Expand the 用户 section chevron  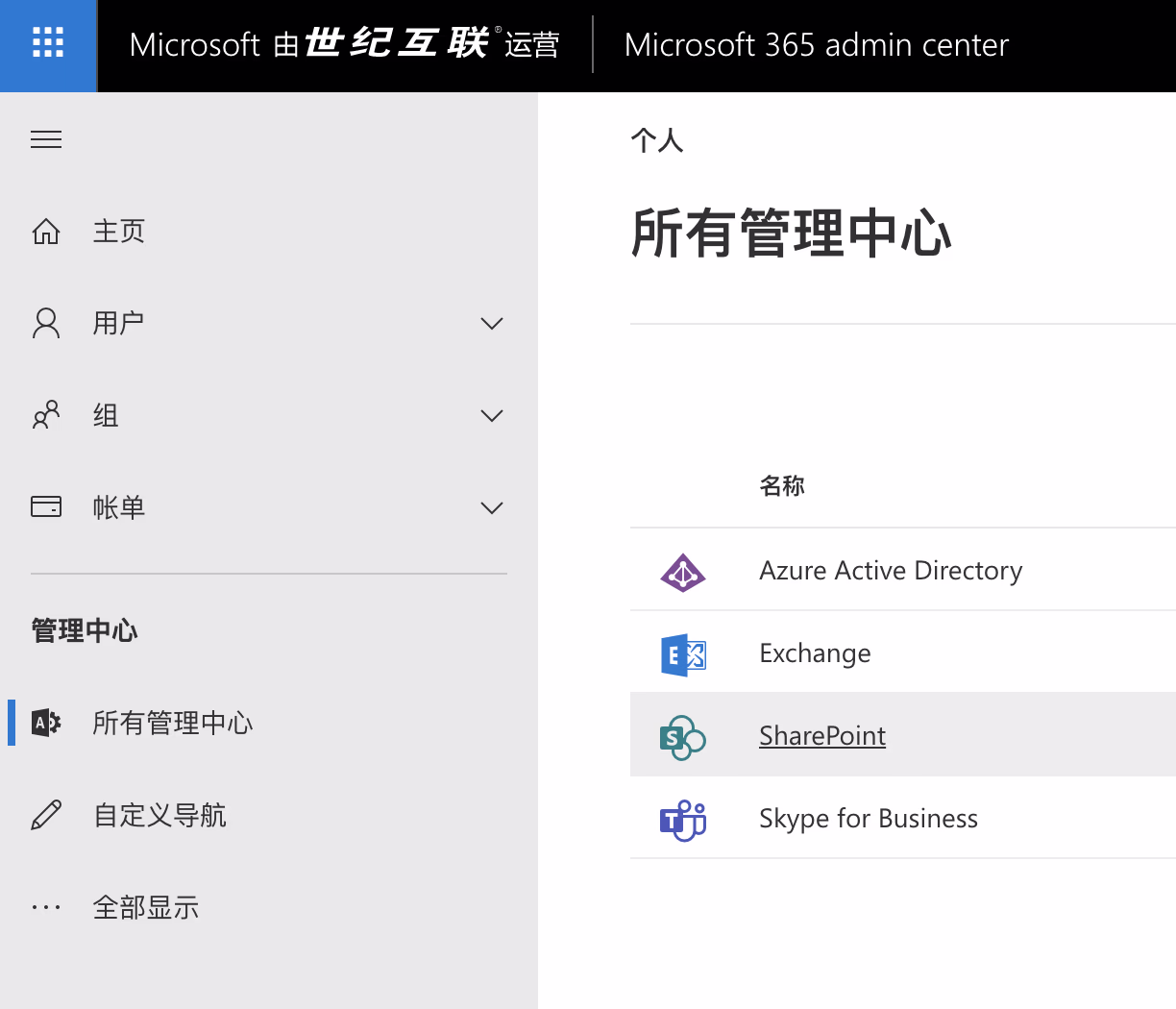pos(491,324)
